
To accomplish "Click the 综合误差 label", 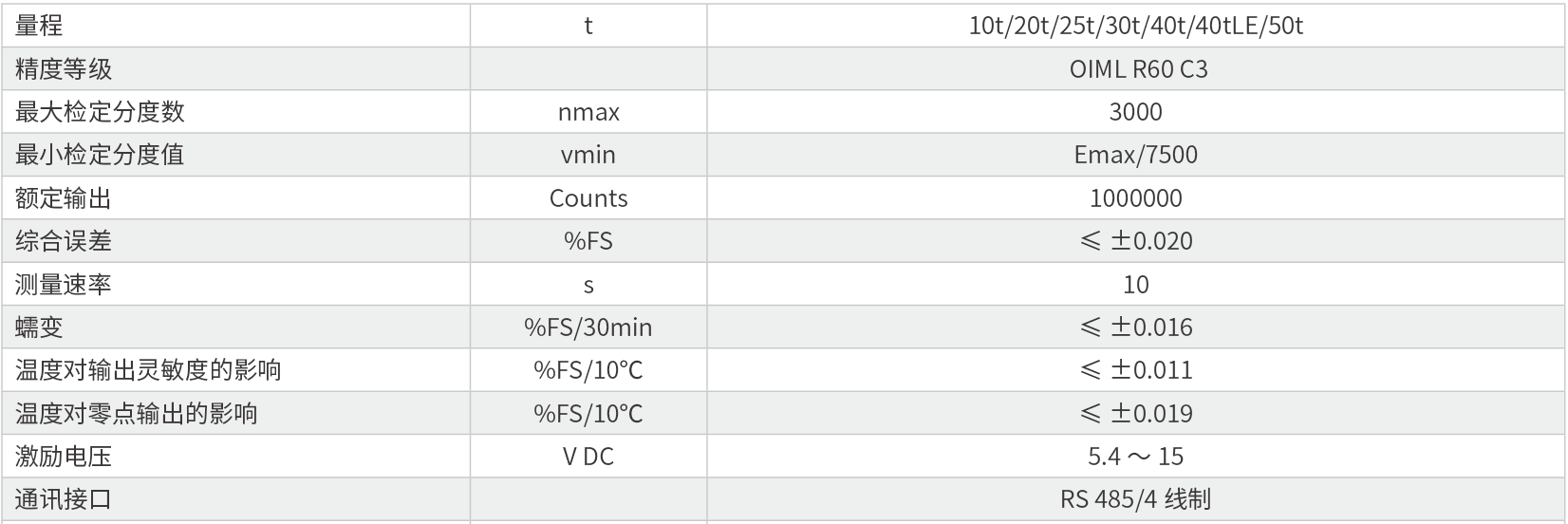I will (64, 241).
